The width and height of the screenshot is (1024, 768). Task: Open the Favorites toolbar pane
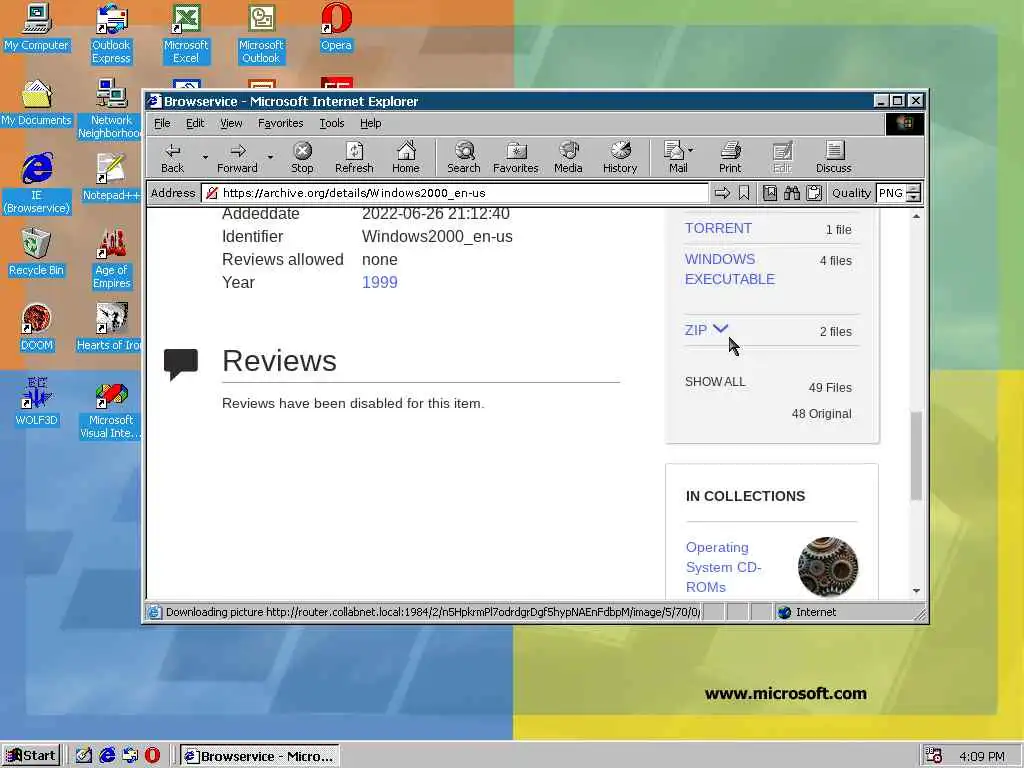coord(515,158)
